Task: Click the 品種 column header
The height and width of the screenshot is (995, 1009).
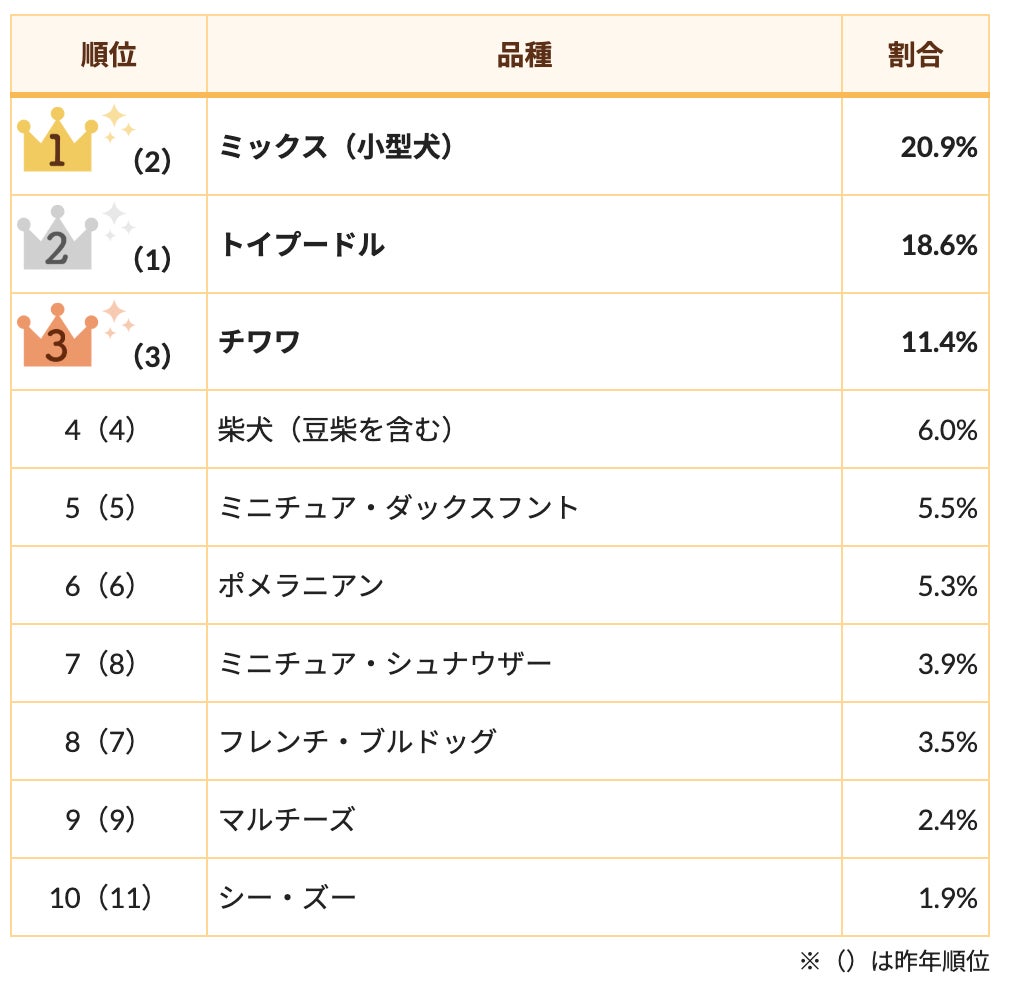Action: 524,55
